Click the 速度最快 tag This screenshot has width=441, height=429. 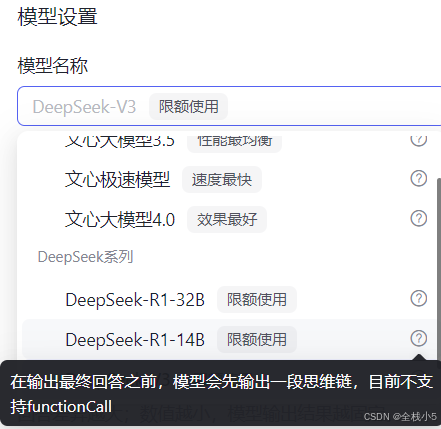(x=222, y=180)
